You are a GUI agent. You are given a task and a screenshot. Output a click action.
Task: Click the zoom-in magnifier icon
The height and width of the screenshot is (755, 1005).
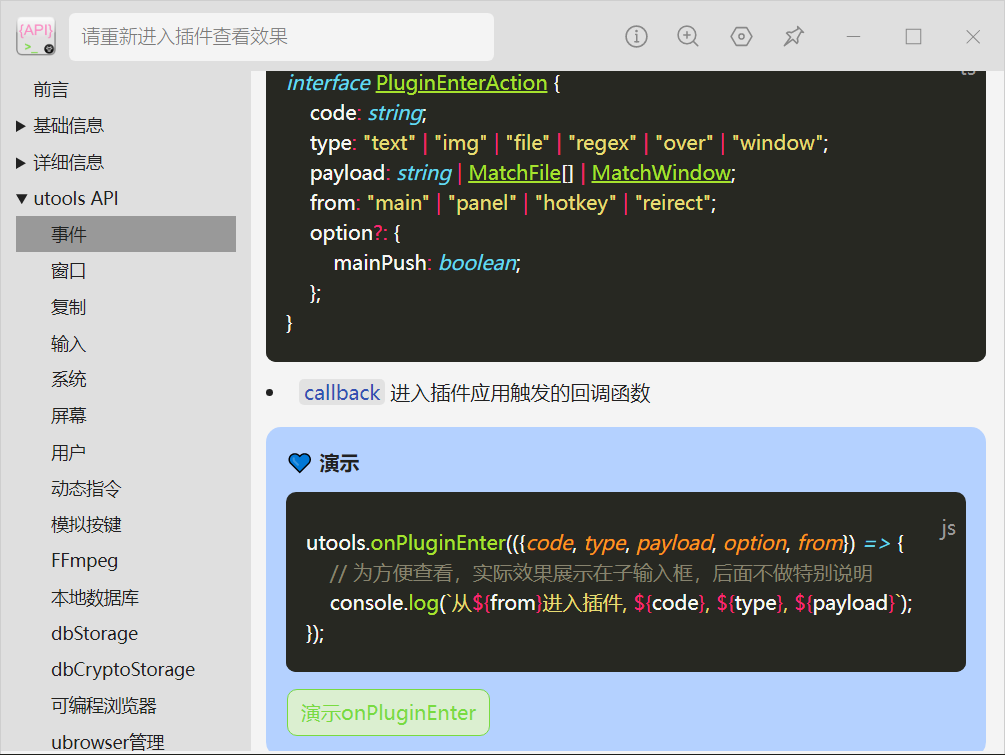pyautogui.click(x=688, y=37)
